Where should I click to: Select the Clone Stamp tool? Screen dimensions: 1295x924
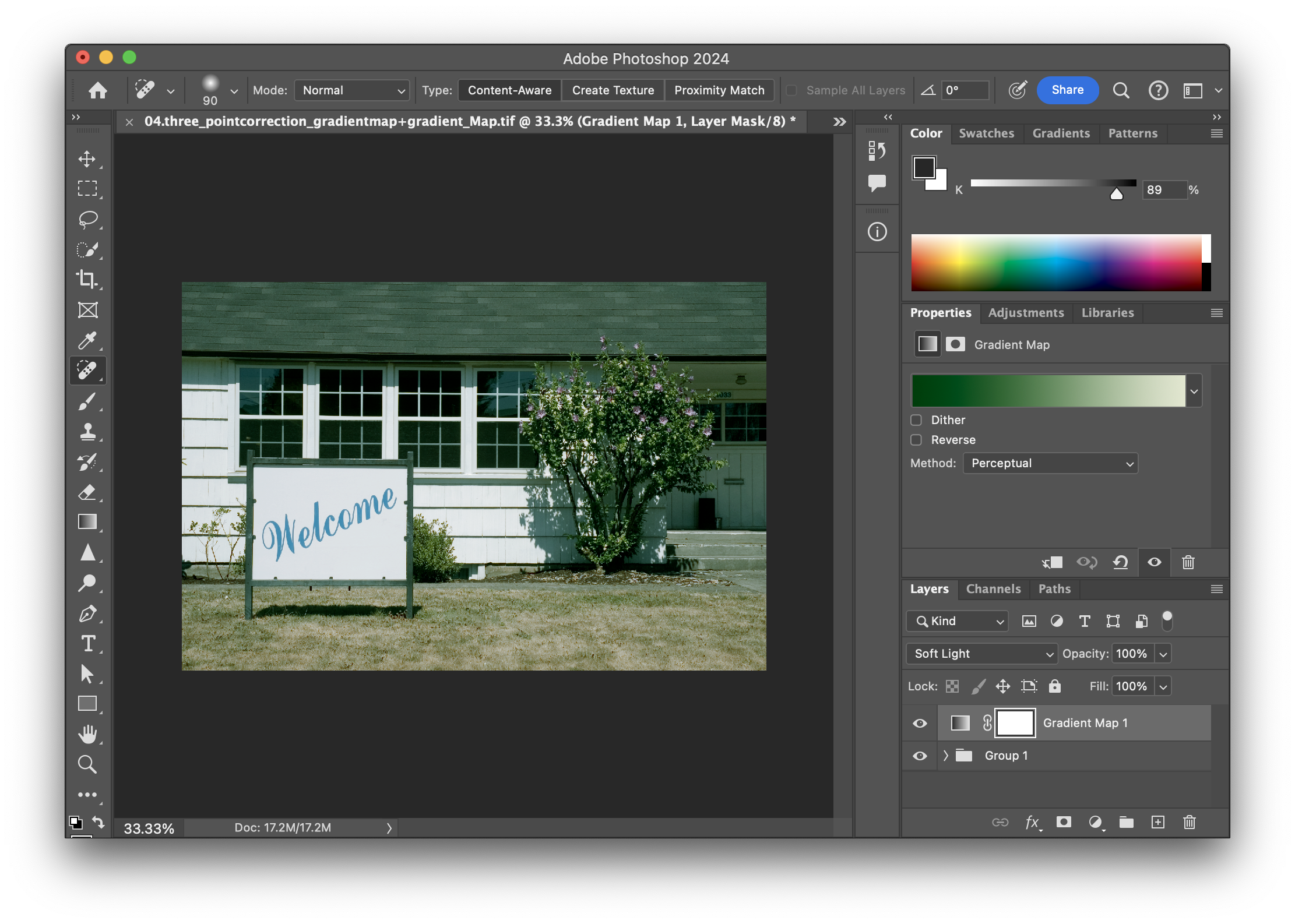click(87, 431)
